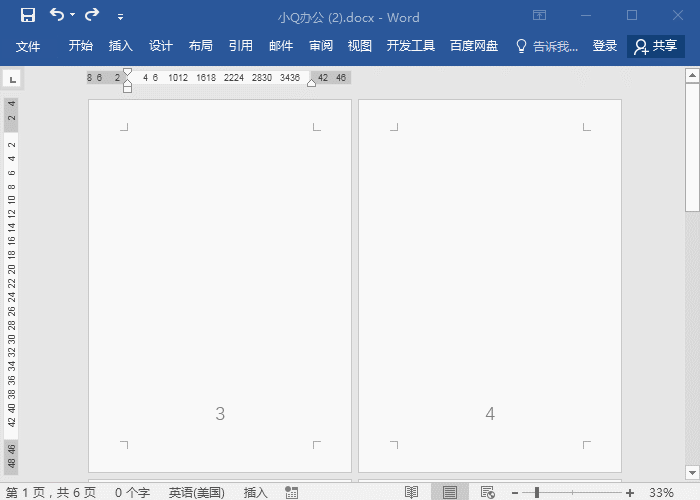Toggle 插入 overtype mode in status bar

click(x=255, y=492)
